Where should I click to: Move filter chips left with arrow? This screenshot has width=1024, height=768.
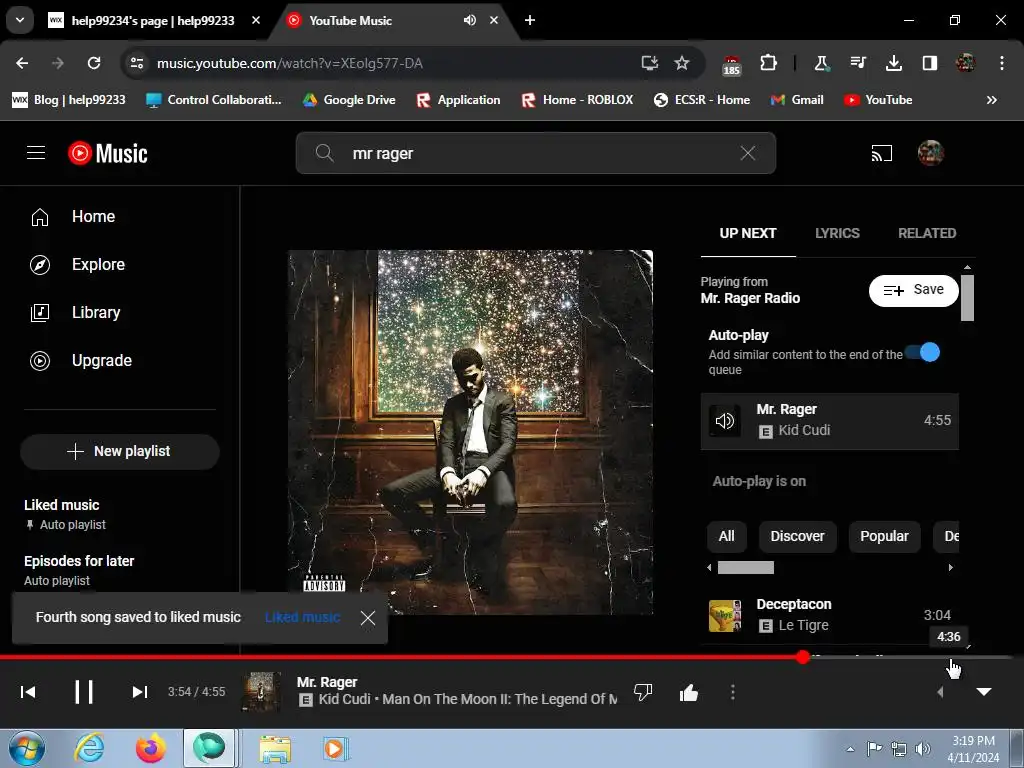(710, 568)
